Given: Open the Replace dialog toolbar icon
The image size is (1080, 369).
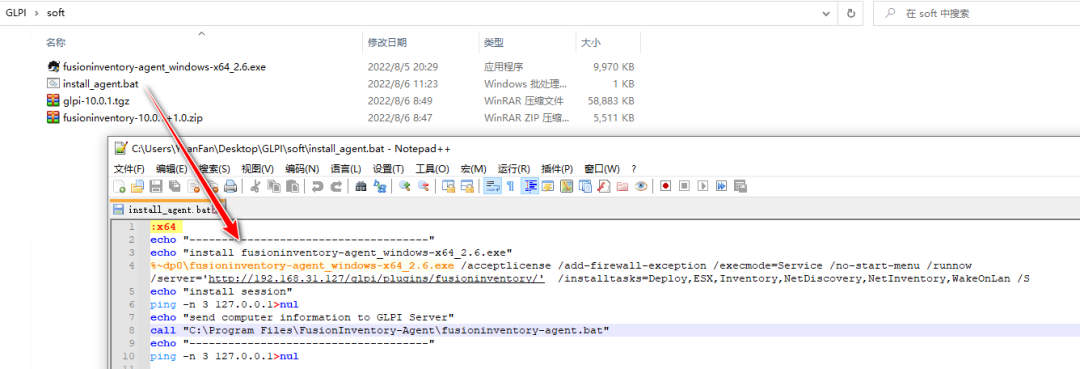Looking at the screenshot, I should pos(380,186).
